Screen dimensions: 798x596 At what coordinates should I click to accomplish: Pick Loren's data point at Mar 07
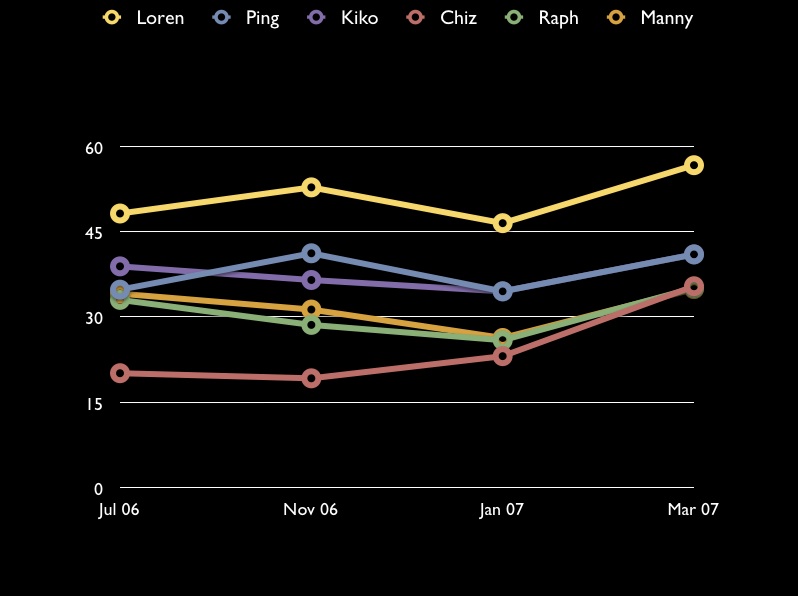tap(693, 165)
